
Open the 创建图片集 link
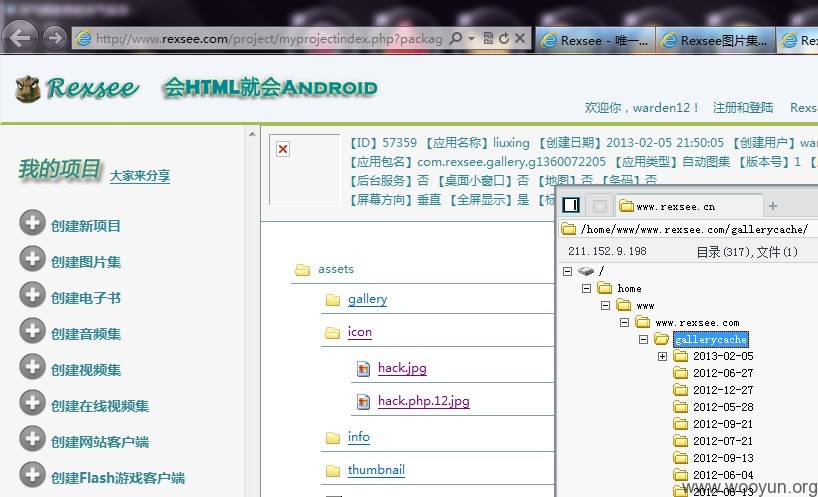[x=86, y=262]
